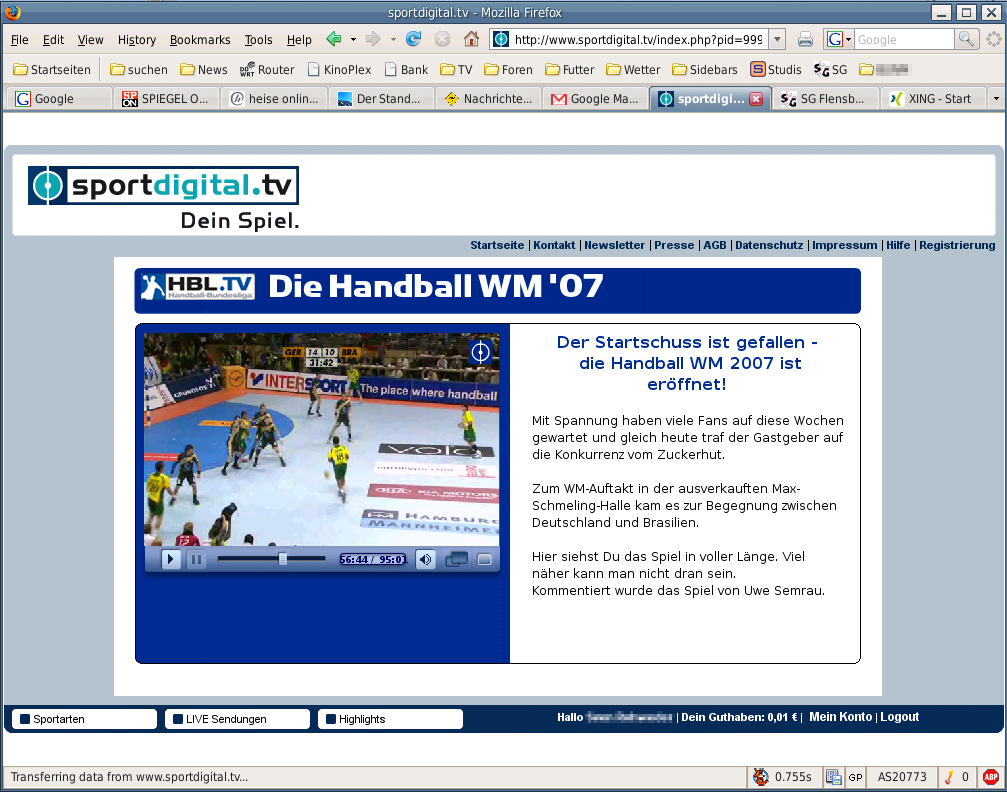Expand the LIVE Sendungen menu
This screenshot has height=792, width=1007.
(237, 719)
